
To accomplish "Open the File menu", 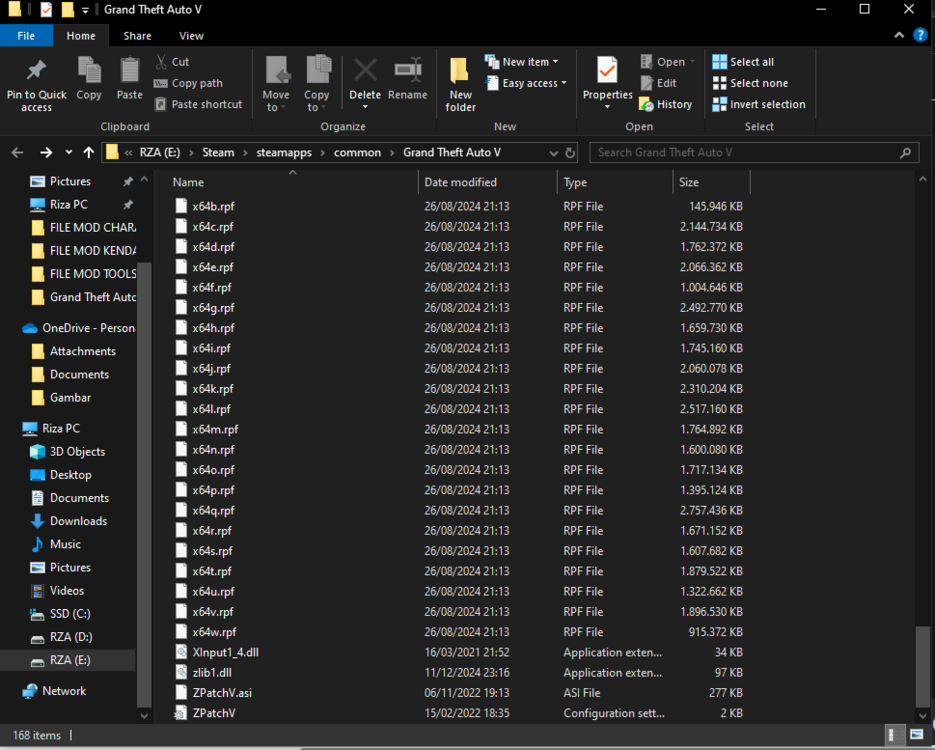I will tap(26, 35).
